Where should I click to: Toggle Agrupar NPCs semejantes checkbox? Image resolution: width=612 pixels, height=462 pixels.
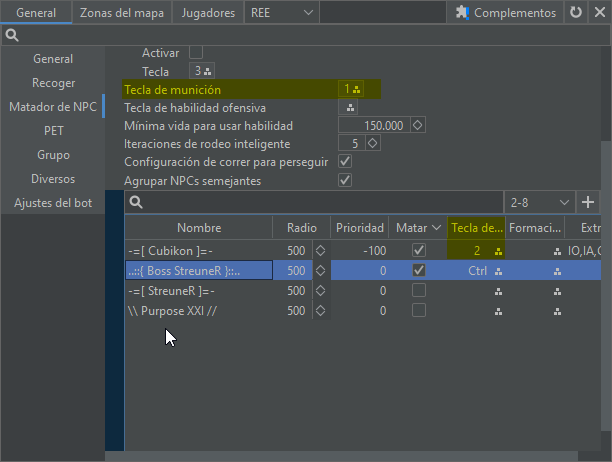[346, 180]
